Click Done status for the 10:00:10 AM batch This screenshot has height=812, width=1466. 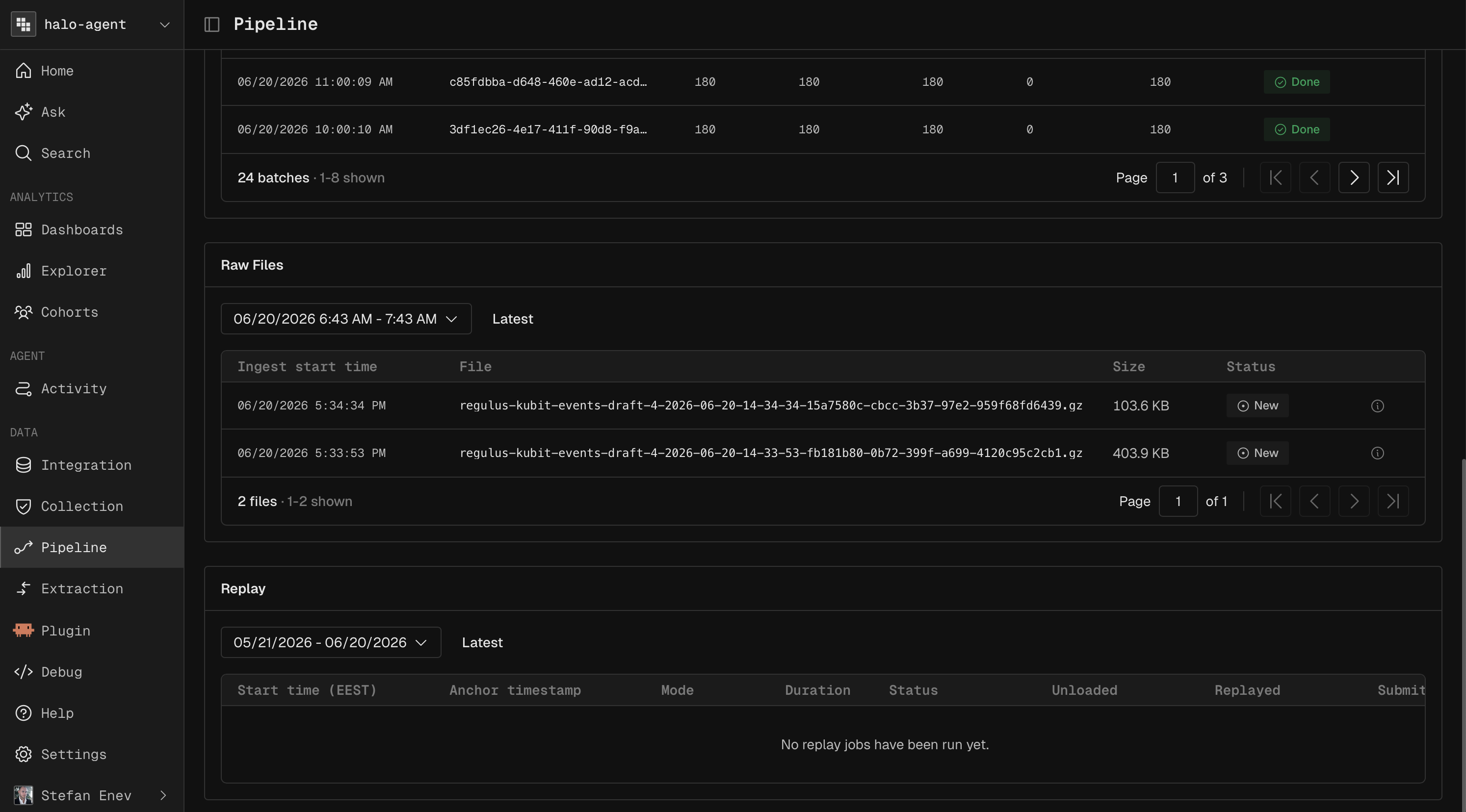coord(1296,129)
